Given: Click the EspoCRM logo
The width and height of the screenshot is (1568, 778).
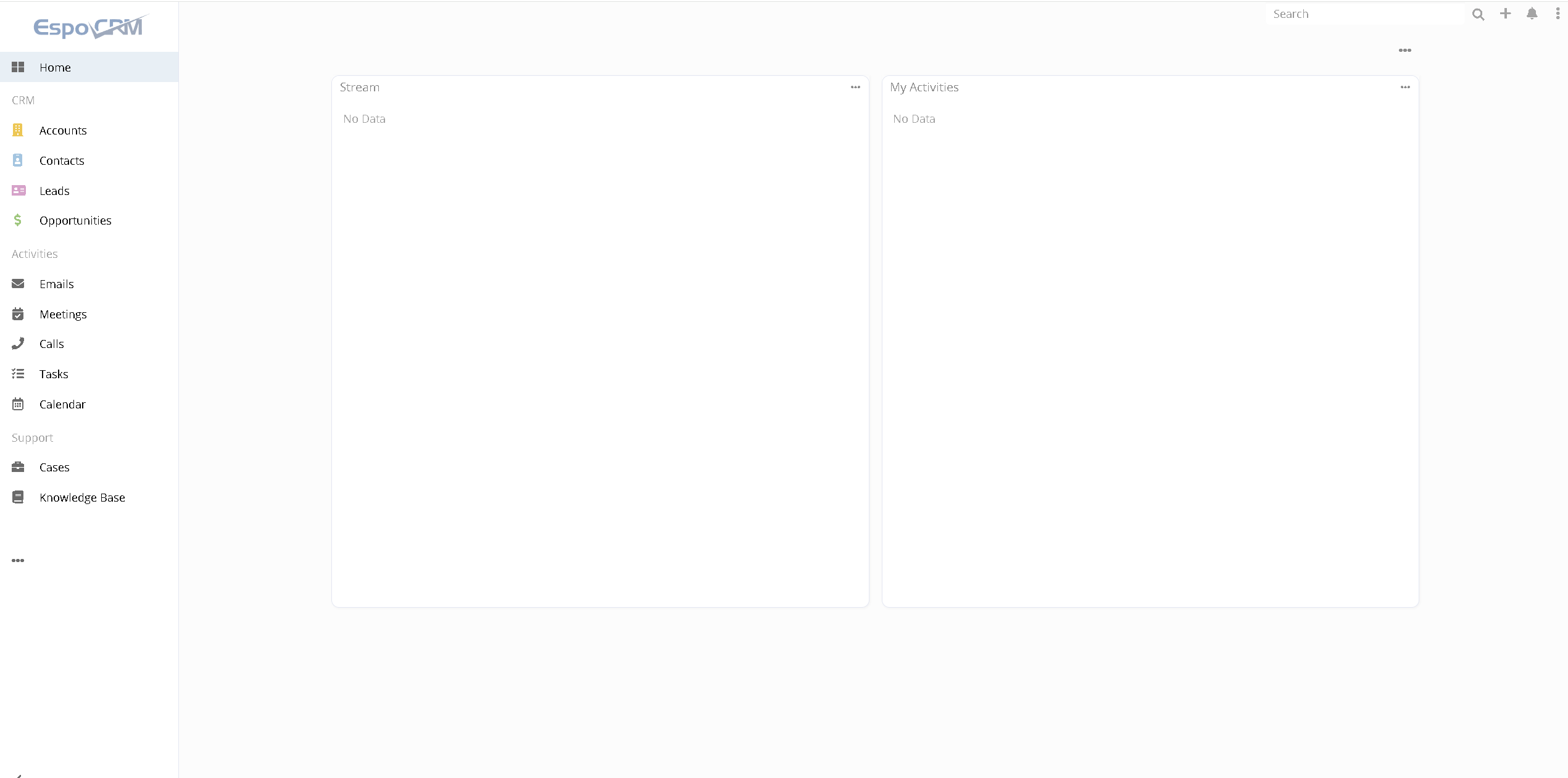Looking at the screenshot, I should (89, 27).
